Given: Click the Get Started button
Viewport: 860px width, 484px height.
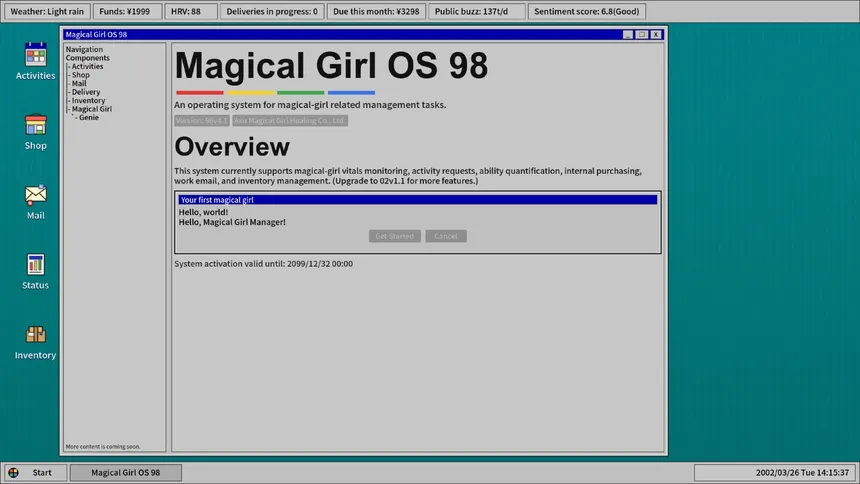Looking at the screenshot, I should (394, 236).
